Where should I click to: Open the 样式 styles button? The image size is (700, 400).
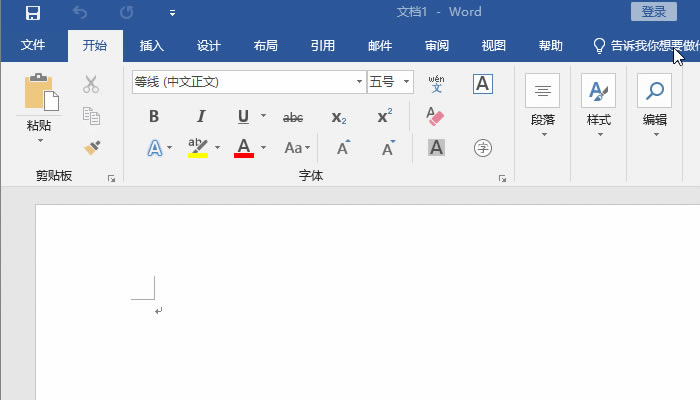pyautogui.click(x=598, y=105)
